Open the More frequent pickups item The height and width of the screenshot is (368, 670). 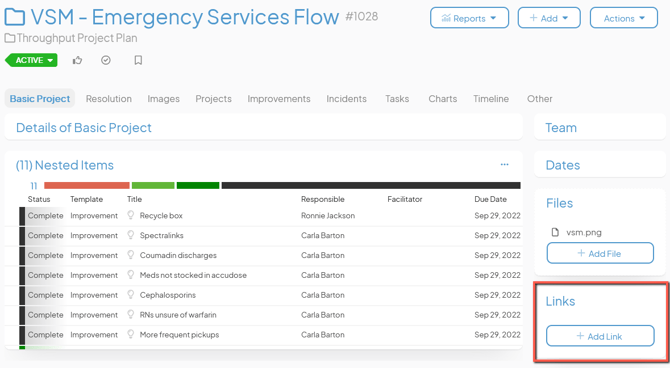point(179,334)
